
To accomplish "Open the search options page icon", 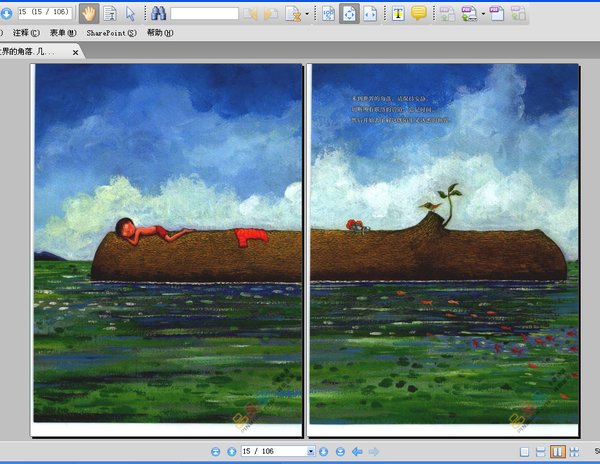I will 293,14.
